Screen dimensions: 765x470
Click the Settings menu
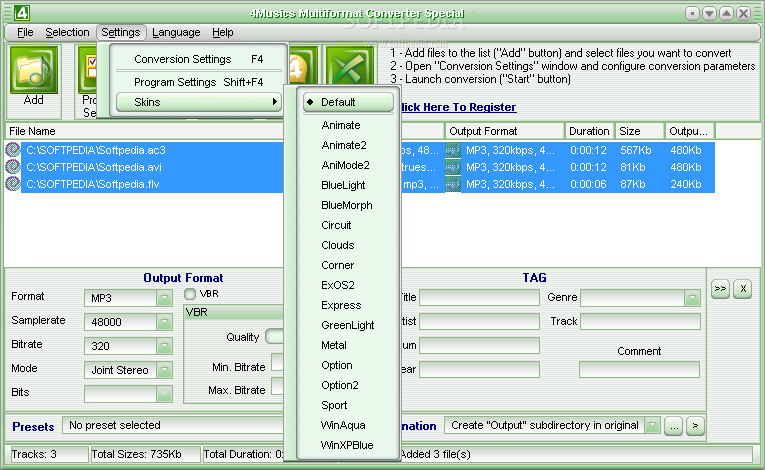[121, 32]
